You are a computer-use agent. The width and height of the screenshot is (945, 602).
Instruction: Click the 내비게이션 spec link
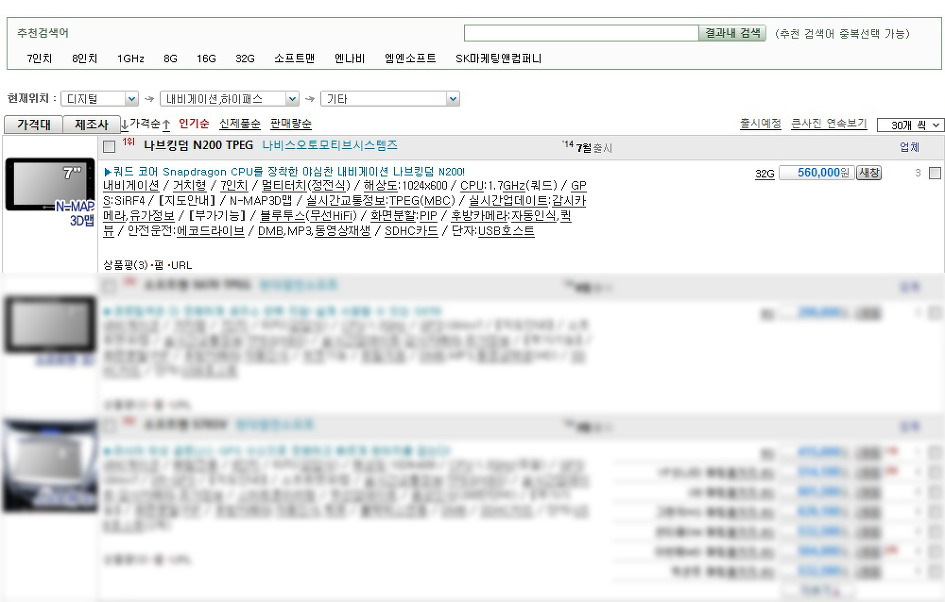point(131,186)
